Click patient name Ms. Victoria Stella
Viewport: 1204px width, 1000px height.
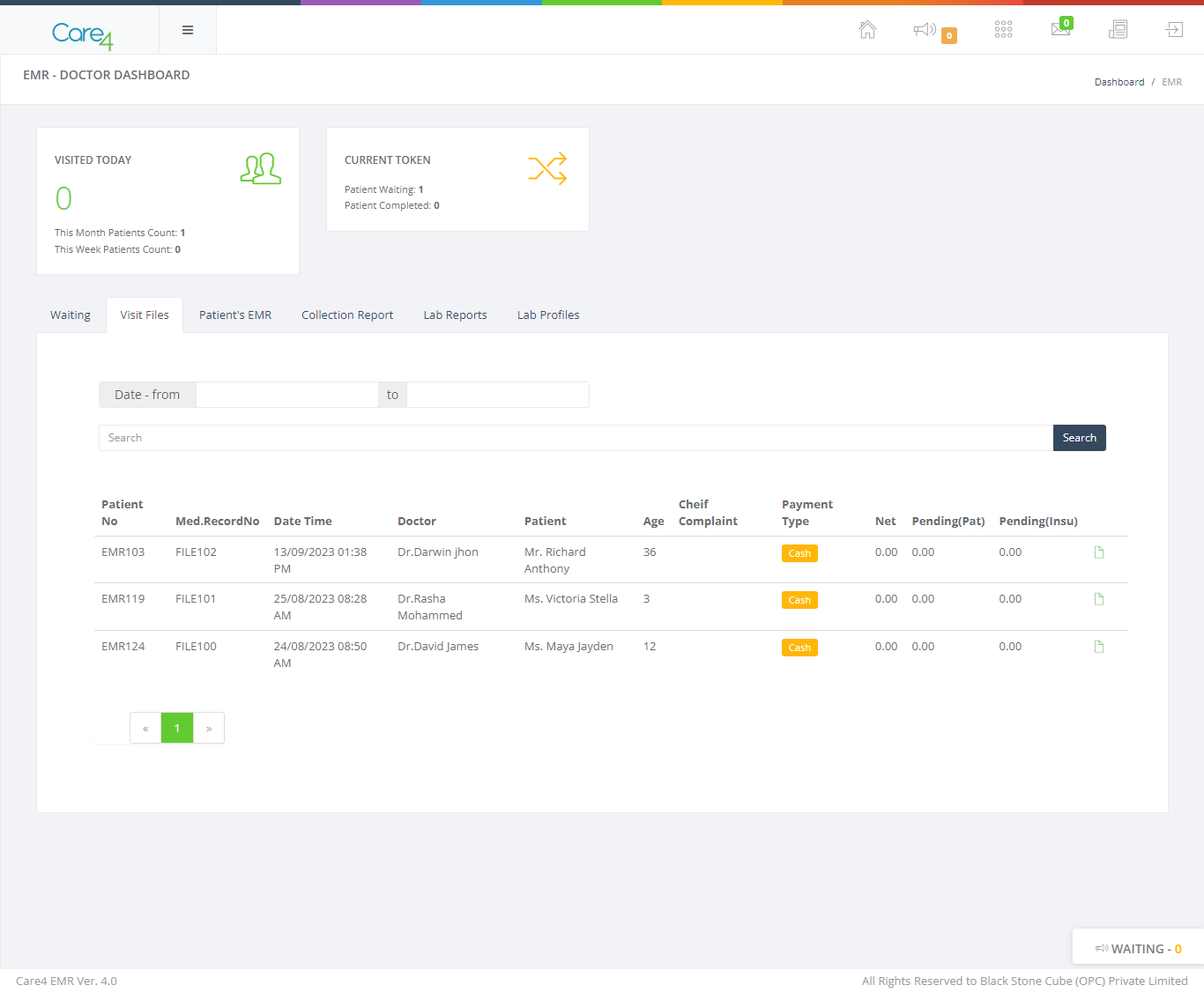(571, 599)
